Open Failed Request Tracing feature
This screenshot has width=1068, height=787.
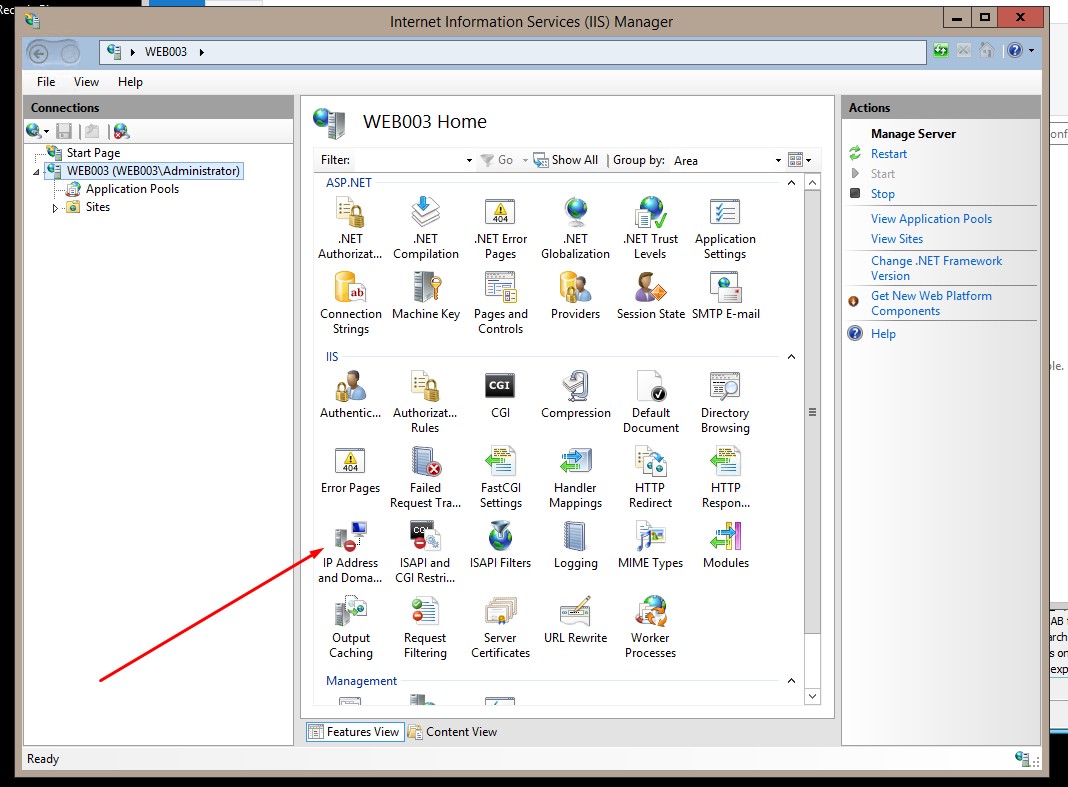click(x=425, y=477)
